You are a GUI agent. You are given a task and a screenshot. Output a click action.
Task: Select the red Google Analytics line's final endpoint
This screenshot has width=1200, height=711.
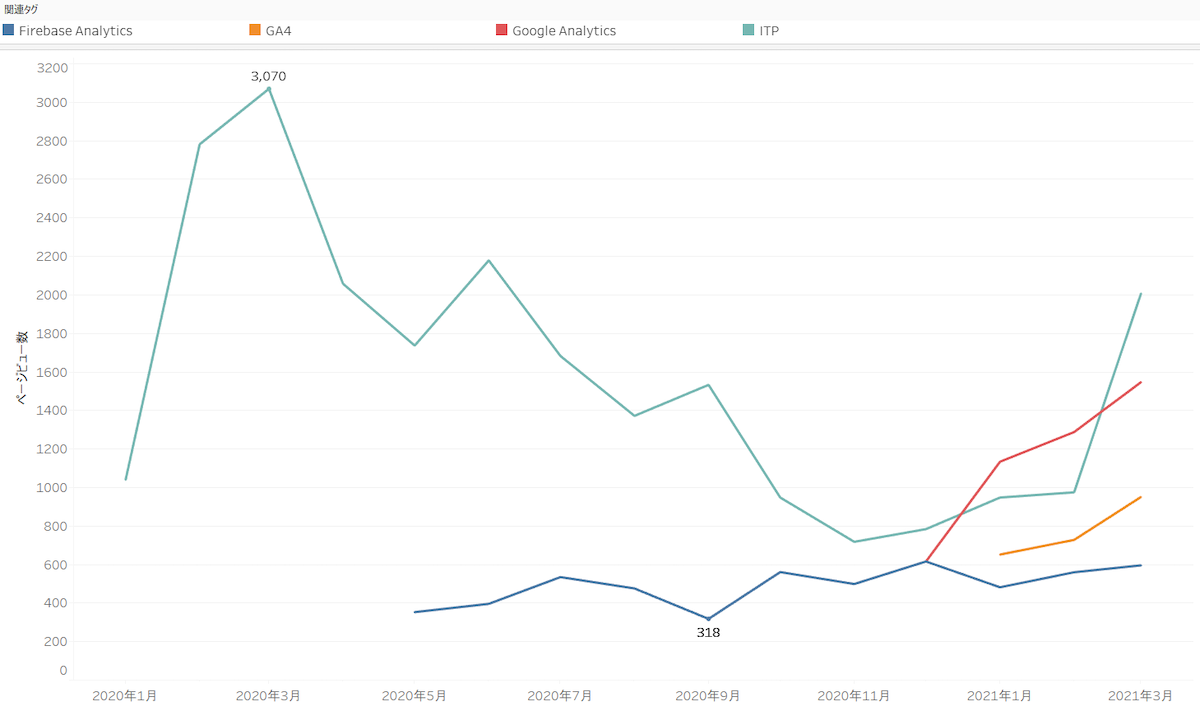(x=1141, y=382)
